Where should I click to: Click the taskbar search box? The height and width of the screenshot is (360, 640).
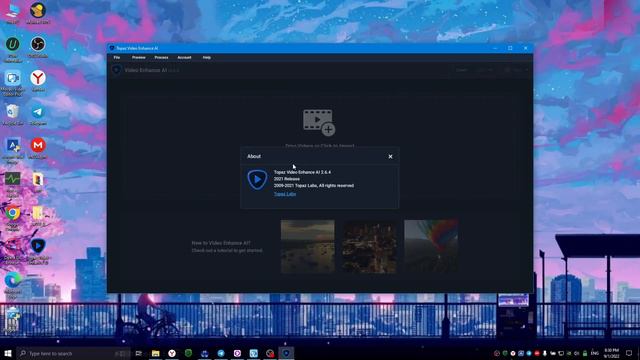[73, 353]
